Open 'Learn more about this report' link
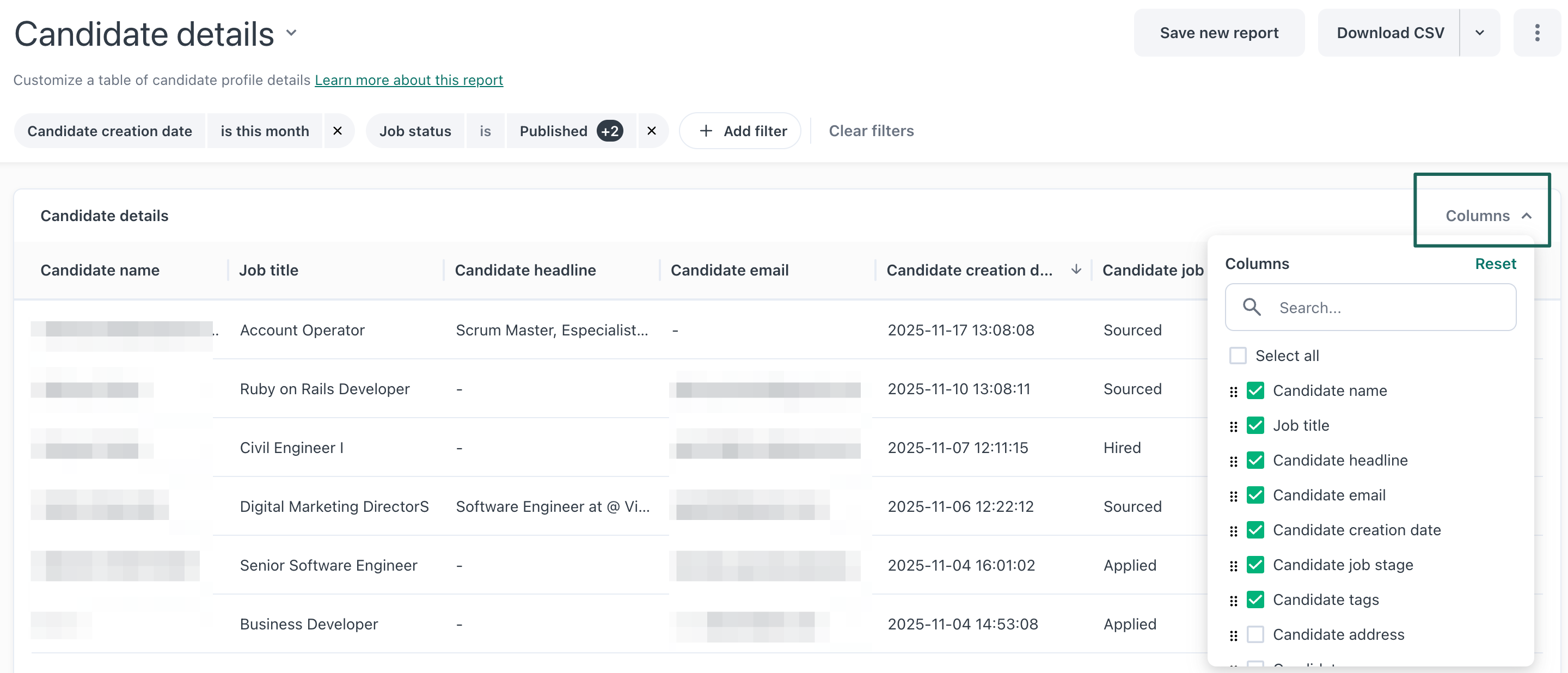Viewport: 1568px width, 673px height. (409, 79)
